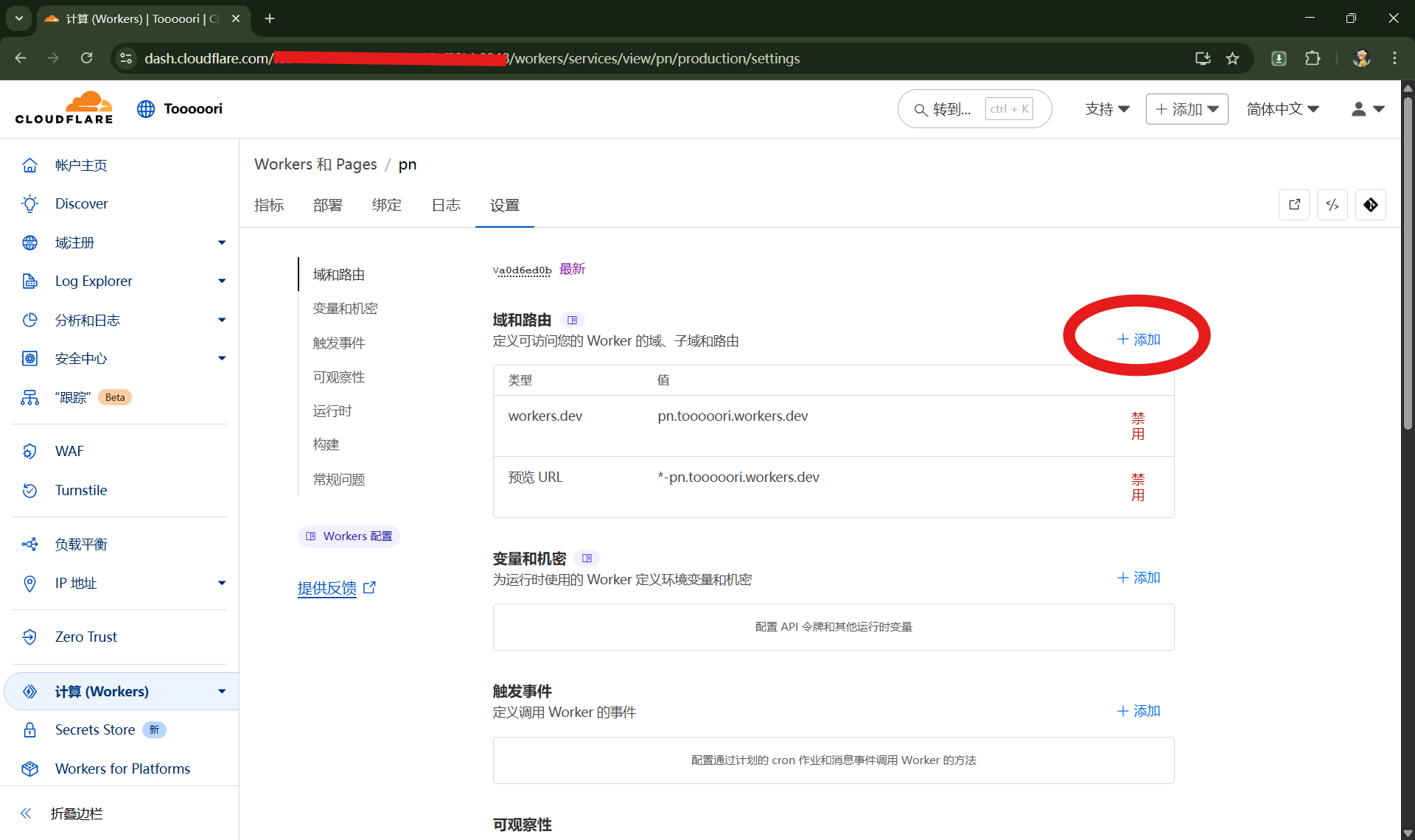Click the Cloudflare logo
Screen dimensions: 1415x840
point(64,108)
